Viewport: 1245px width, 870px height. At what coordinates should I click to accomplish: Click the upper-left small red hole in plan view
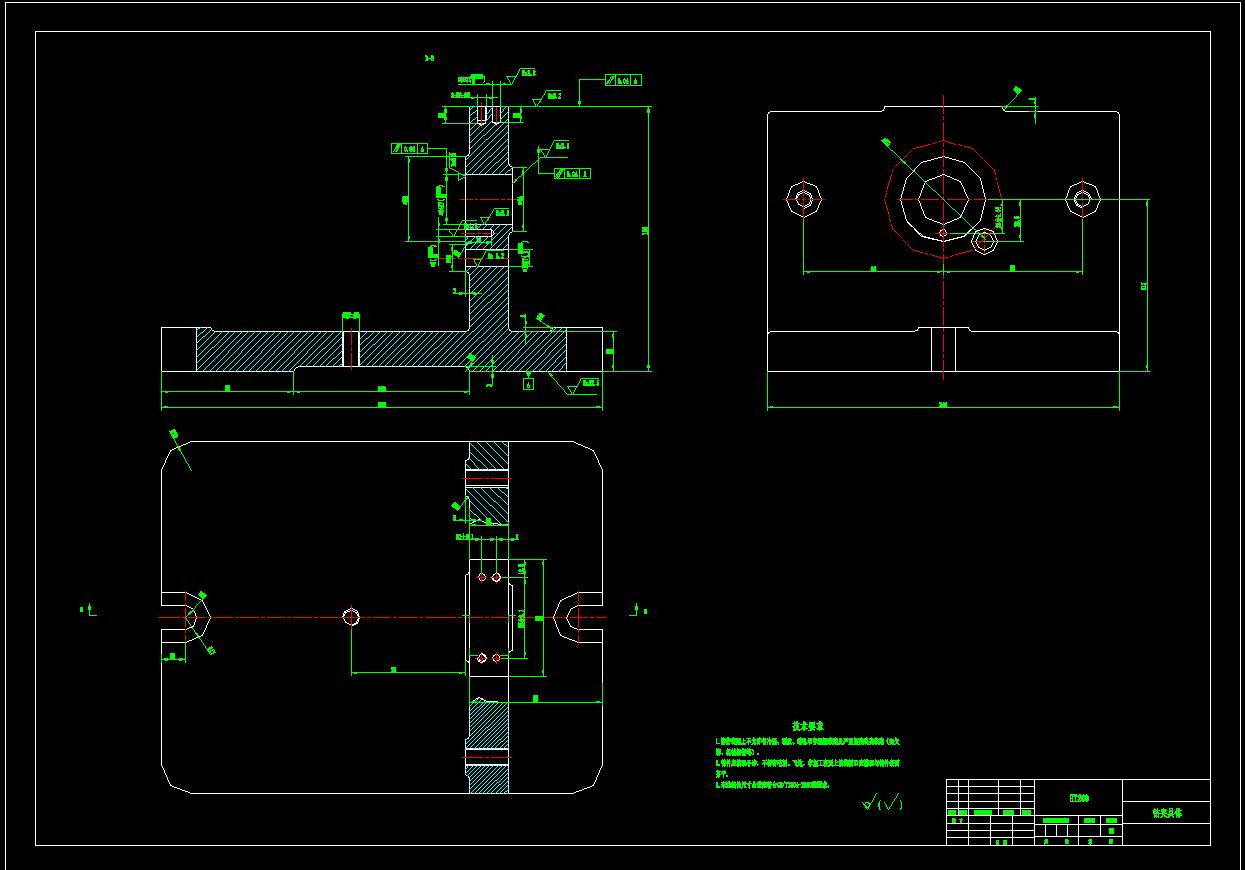point(482,578)
